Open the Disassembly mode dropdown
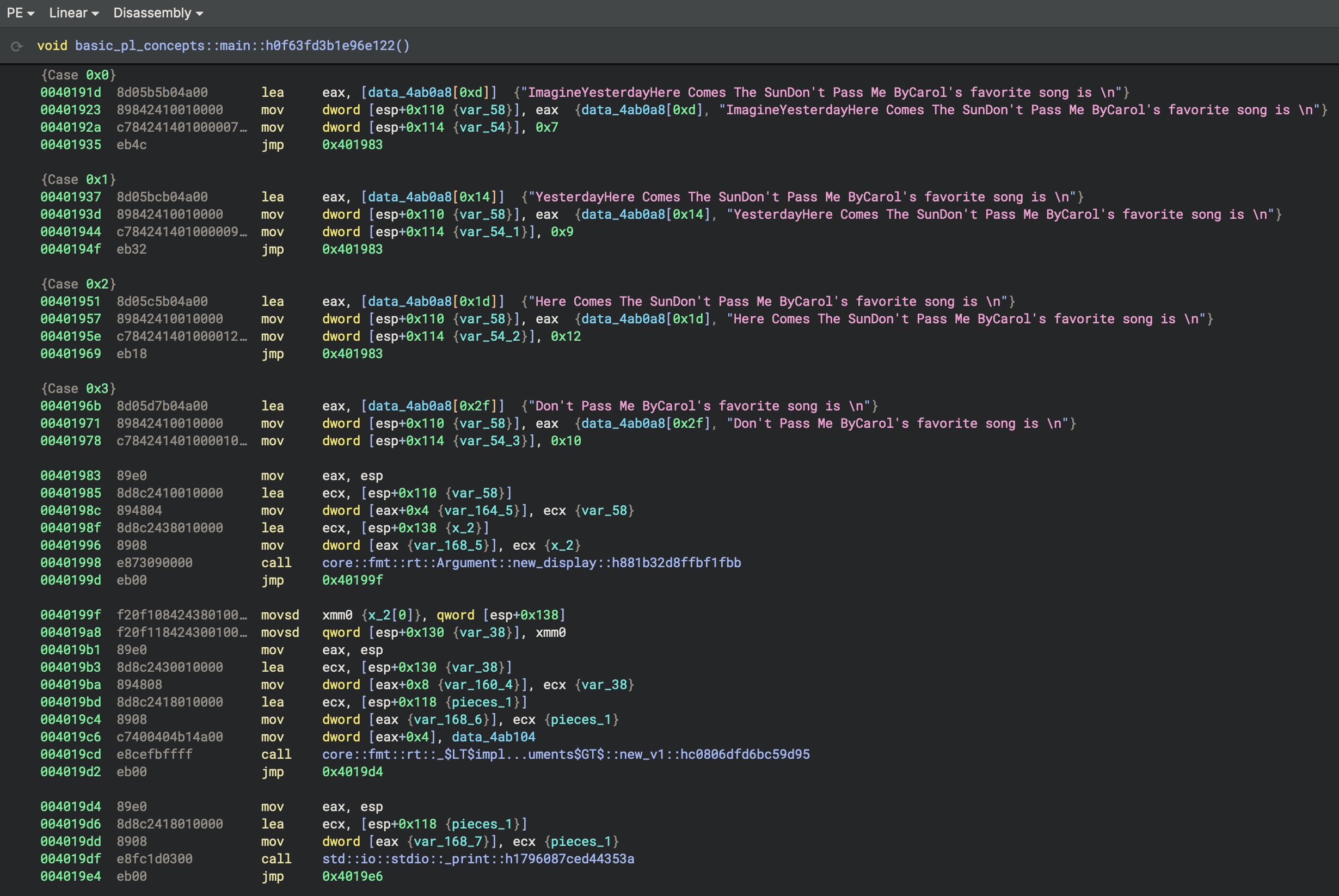This screenshot has width=1339, height=896. [158, 13]
